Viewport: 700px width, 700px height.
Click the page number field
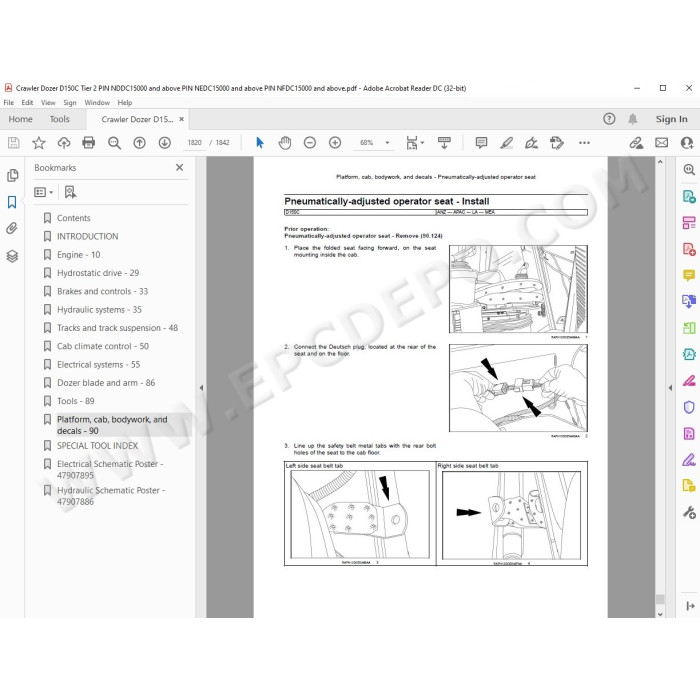(194, 143)
